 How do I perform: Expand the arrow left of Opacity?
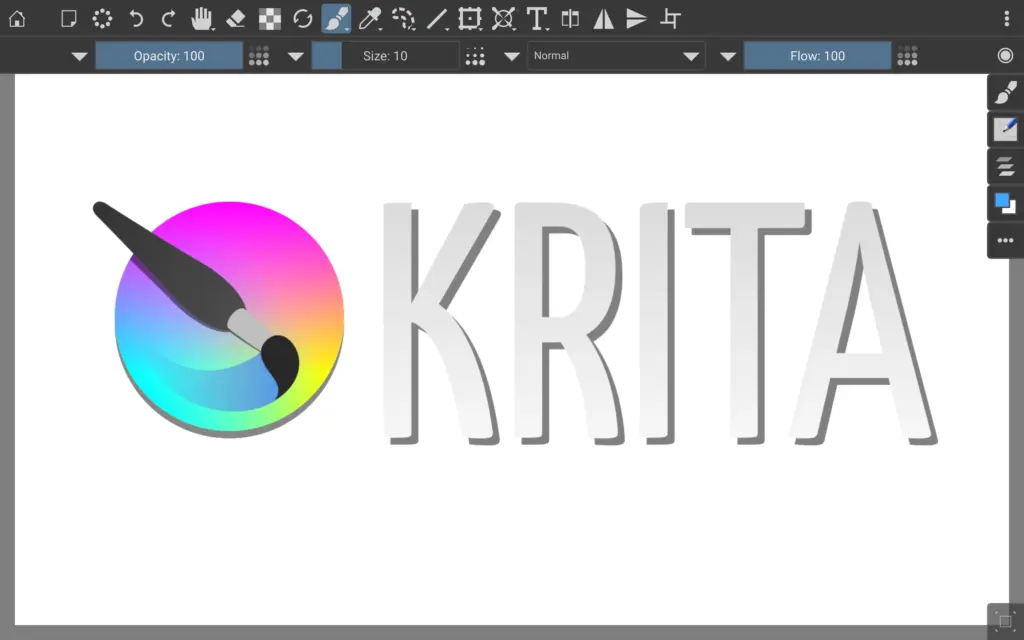coord(80,57)
